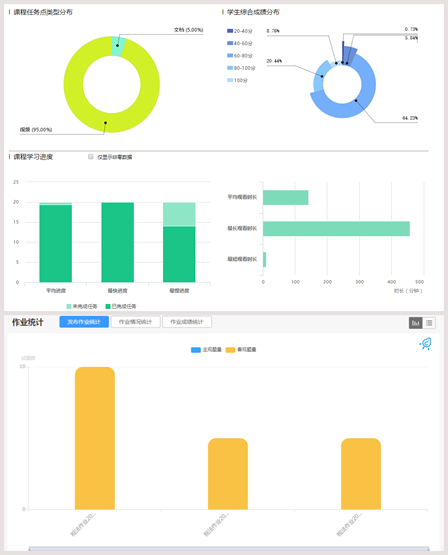Click the blue rocket icon

click(x=425, y=343)
